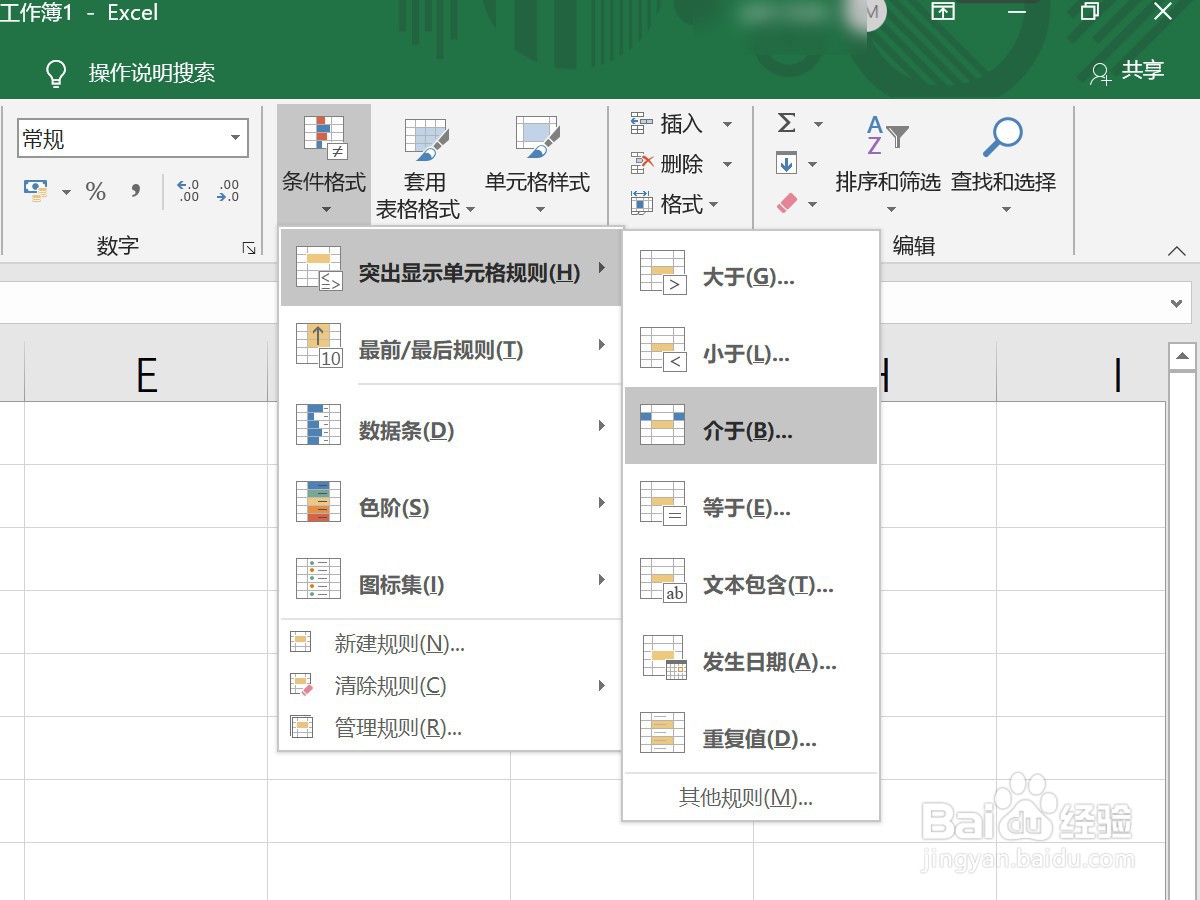Click the vertical scrollbar up arrow
Screen dimensions: 1200x900
coord(1182,356)
